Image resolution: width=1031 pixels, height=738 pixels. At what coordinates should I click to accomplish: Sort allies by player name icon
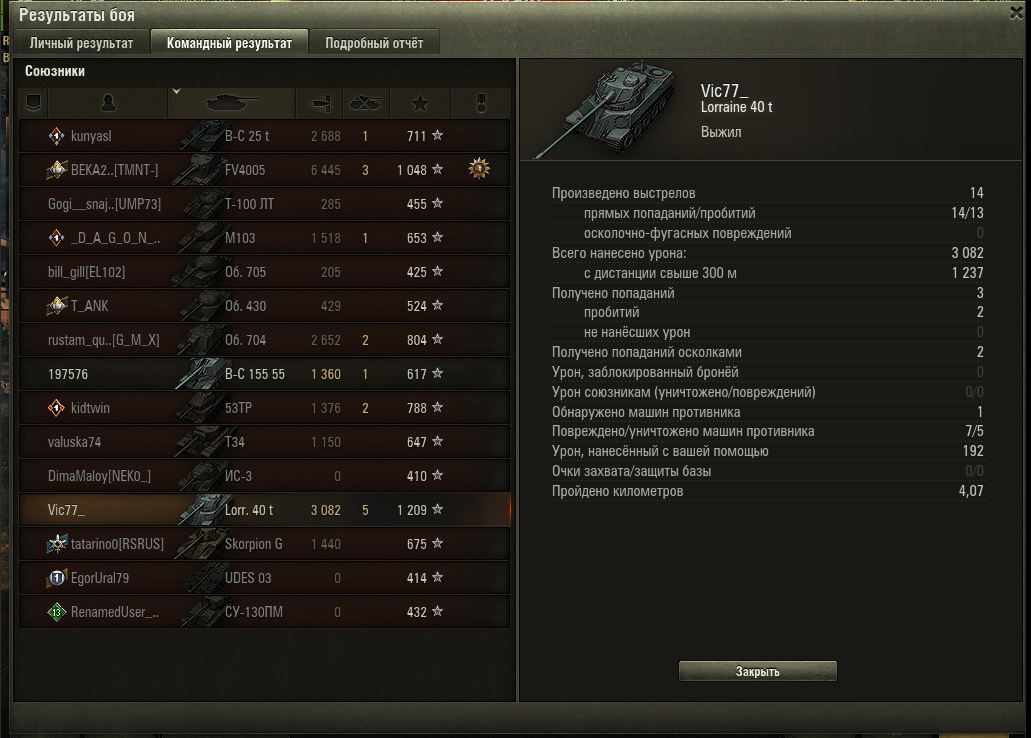pos(108,103)
